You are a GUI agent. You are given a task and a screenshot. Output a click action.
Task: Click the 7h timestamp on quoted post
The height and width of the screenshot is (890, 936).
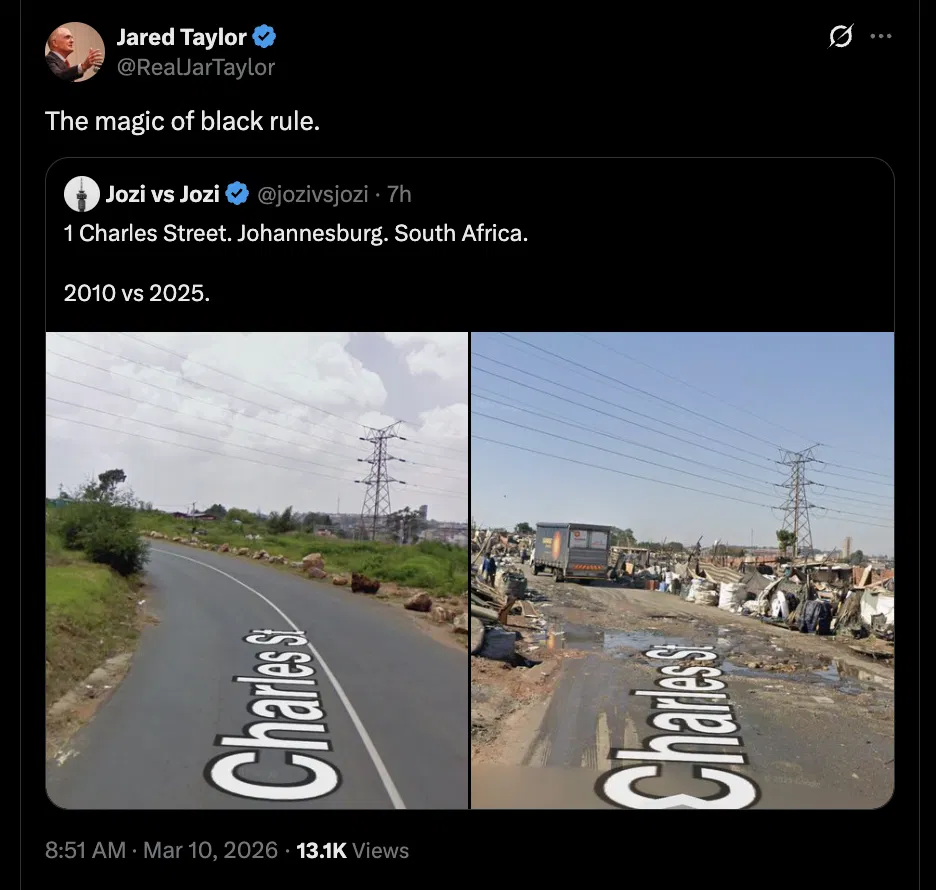(399, 193)
